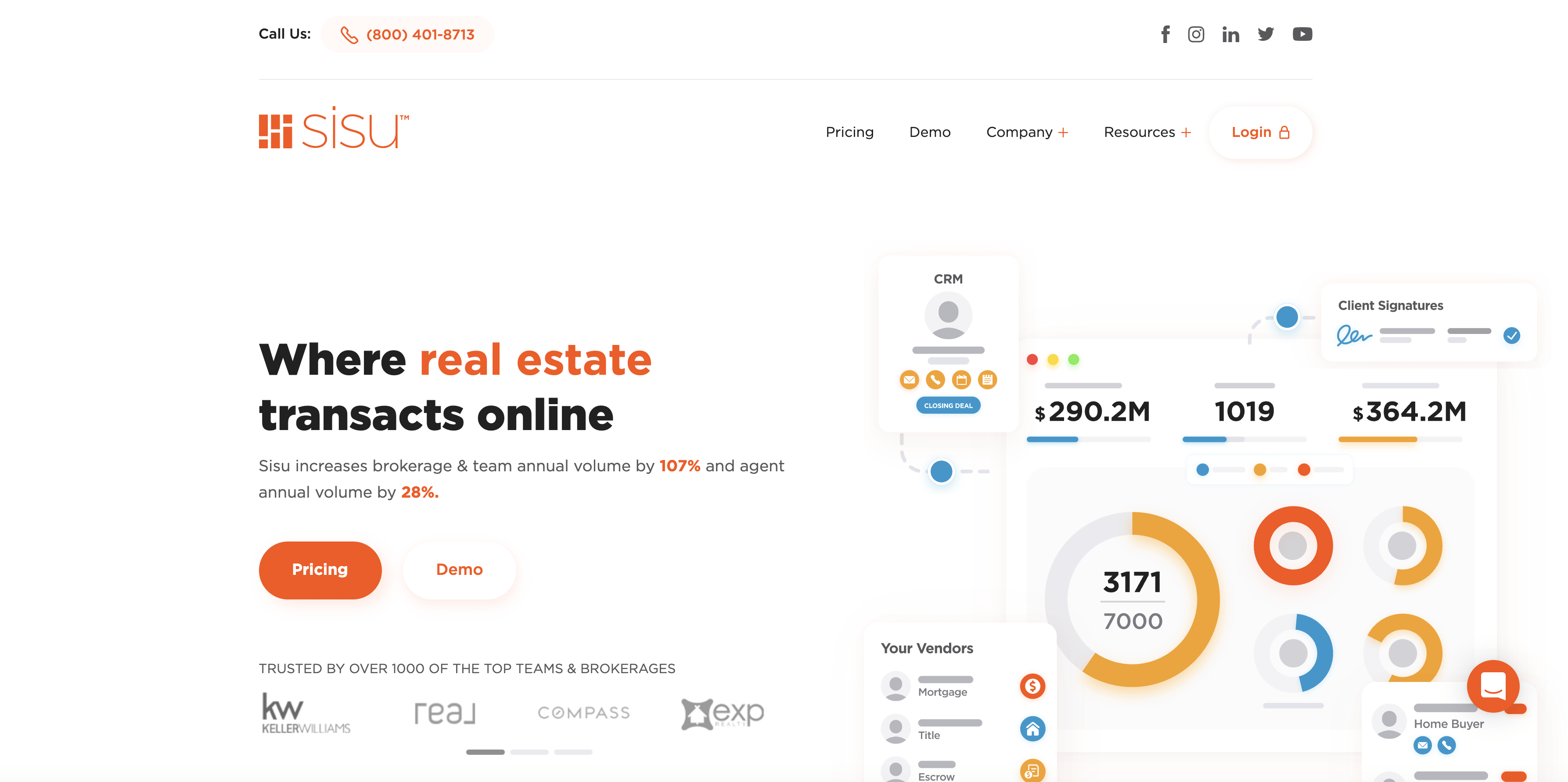Click the Pricing navigation menu item
The height and width of the screenshot is (782, 1568).
pos(849,132)
